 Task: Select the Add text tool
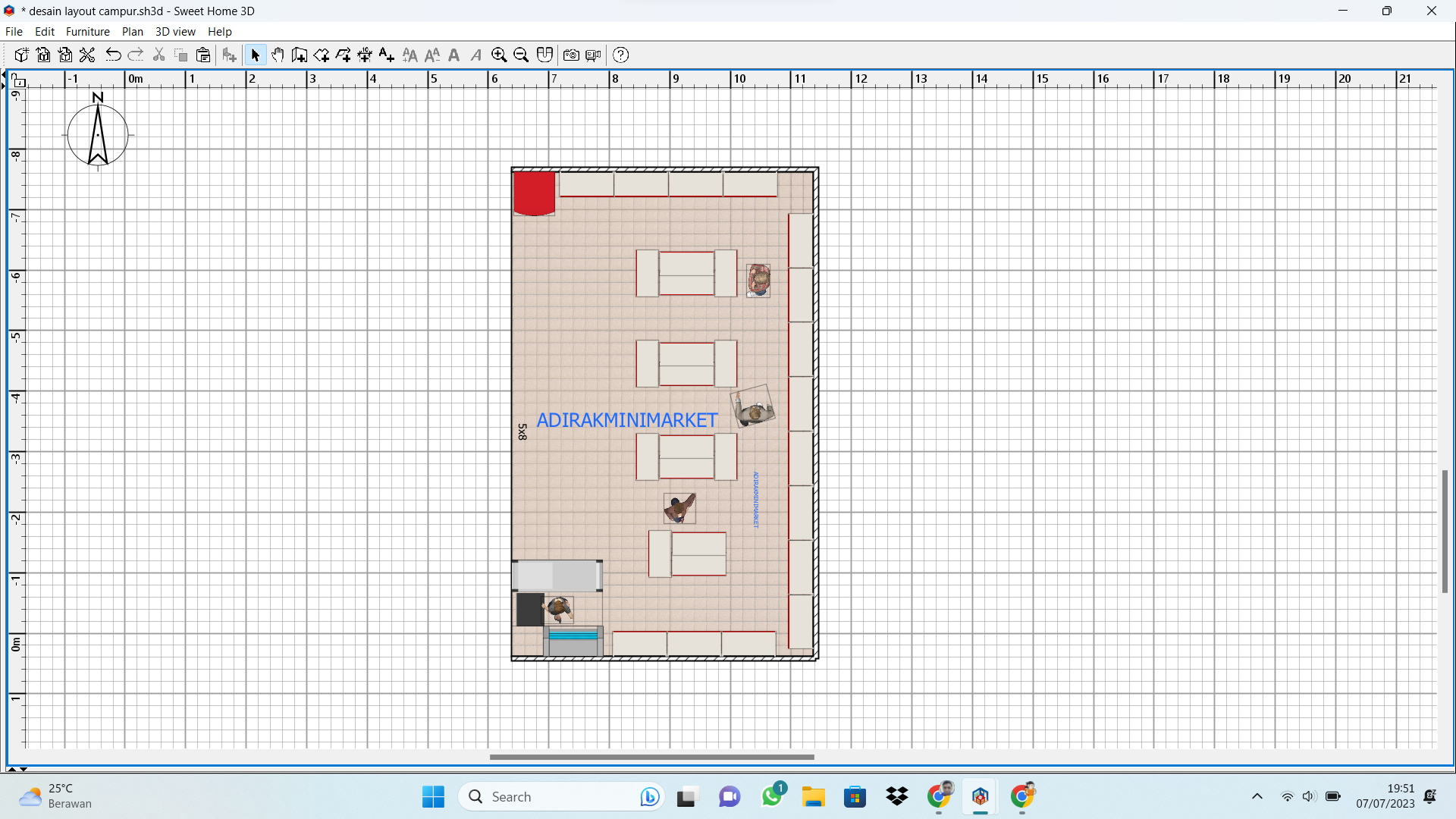coord(387,55)
